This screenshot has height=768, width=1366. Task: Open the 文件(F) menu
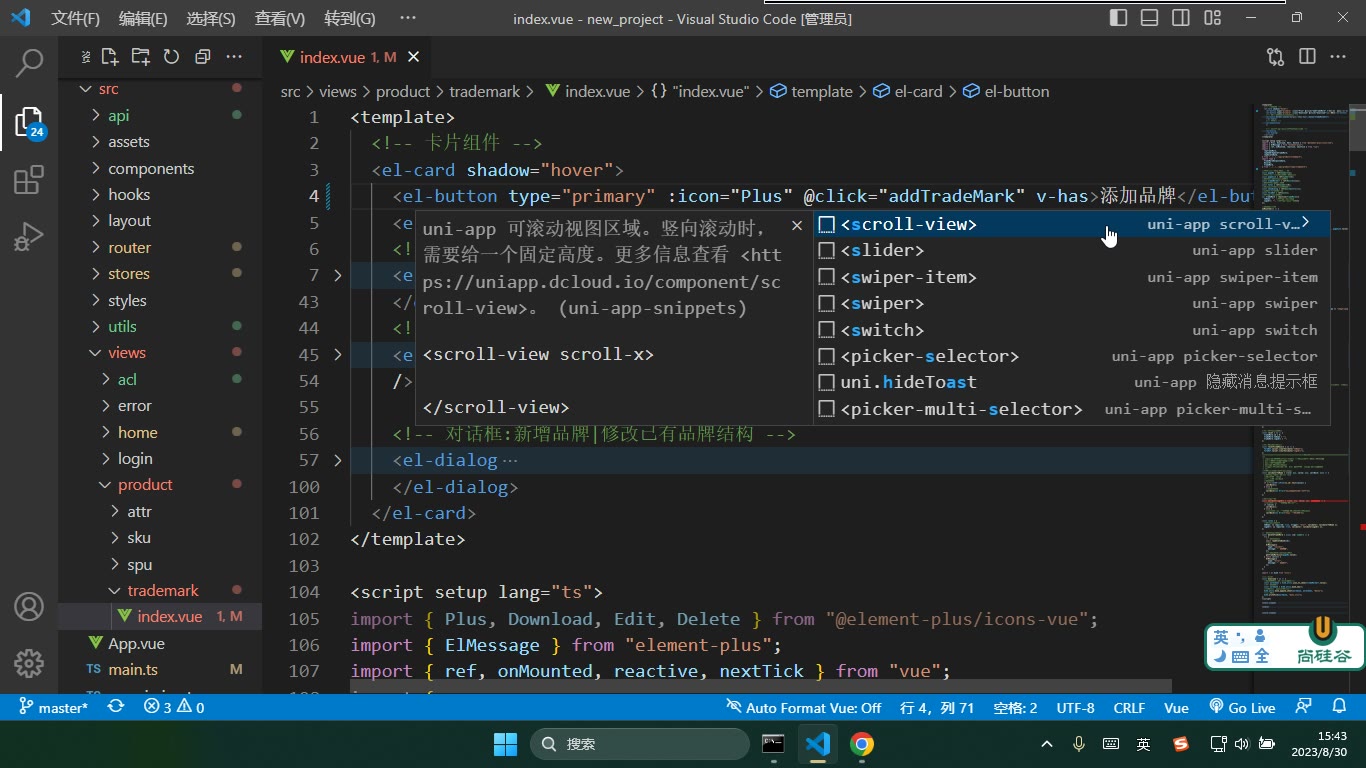(76, 18)
